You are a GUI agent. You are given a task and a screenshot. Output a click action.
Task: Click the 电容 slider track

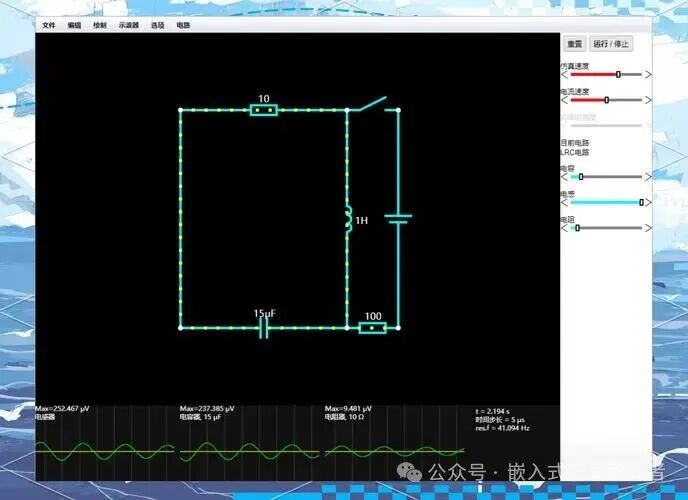click(x=606, y=177)
